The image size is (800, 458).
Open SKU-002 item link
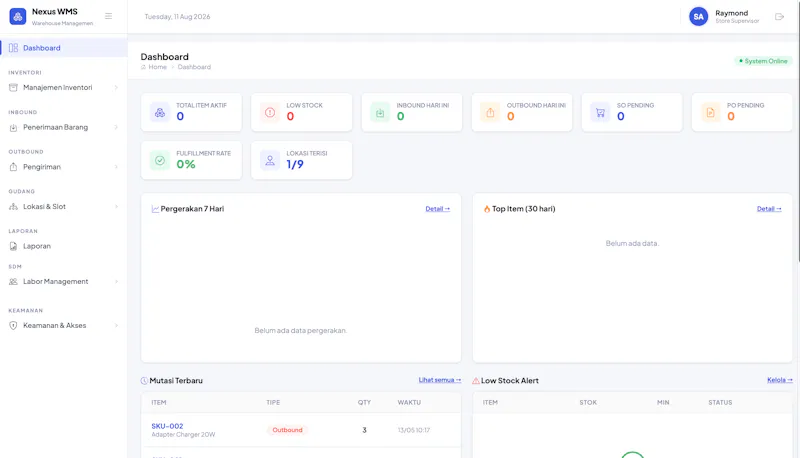coord(167,426)
